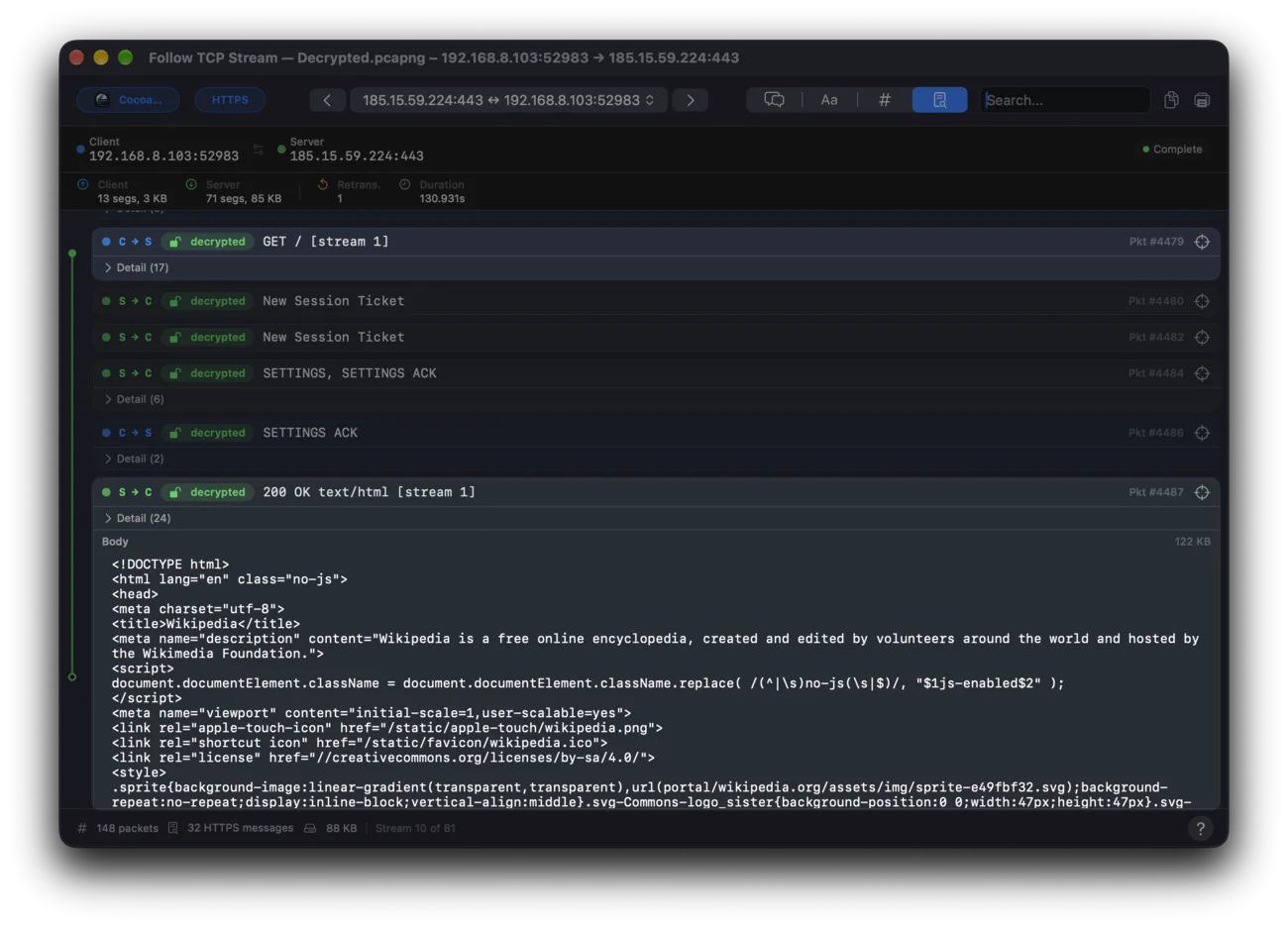This screenshot has width=1288, height=926.
Task: Select the SETTINGS, SETTINGS ACK message
Action: 656,373
